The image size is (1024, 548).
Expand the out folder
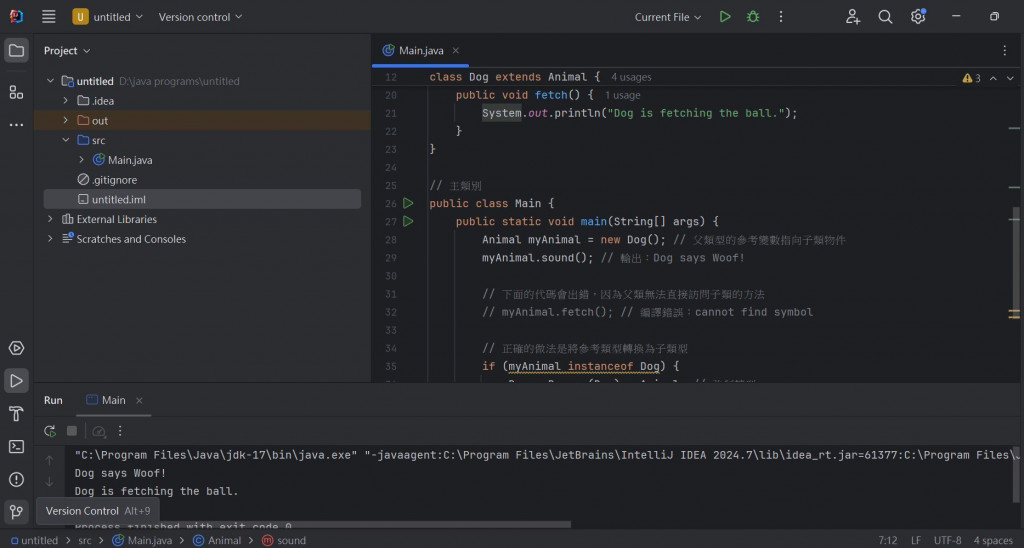point(65,120)
